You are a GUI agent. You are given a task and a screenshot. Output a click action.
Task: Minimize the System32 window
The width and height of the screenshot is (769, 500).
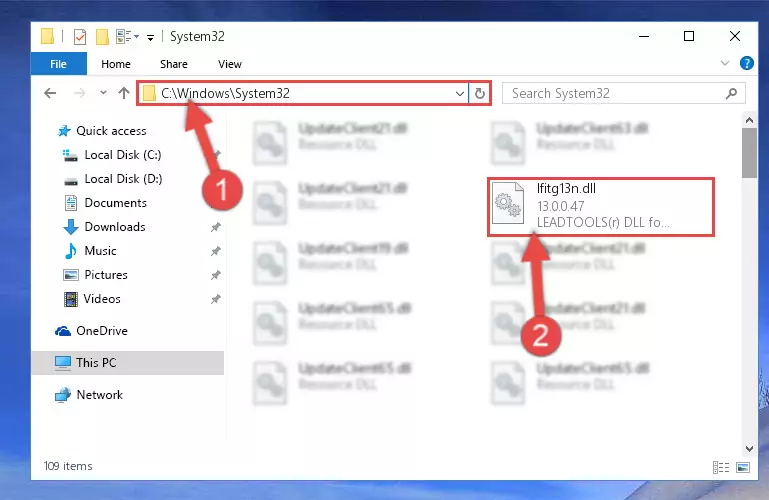click(x=644, y=36)
